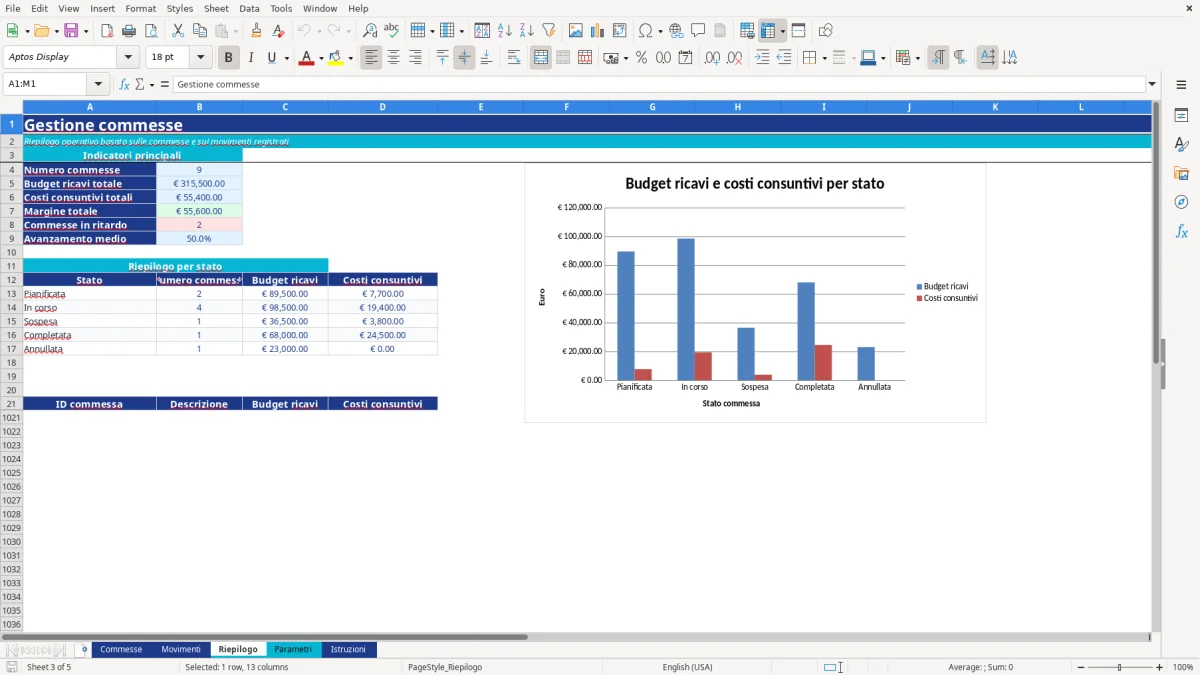Click Insert Chart icon
This screenshot has width=1200, height=675.
point(598,31)
